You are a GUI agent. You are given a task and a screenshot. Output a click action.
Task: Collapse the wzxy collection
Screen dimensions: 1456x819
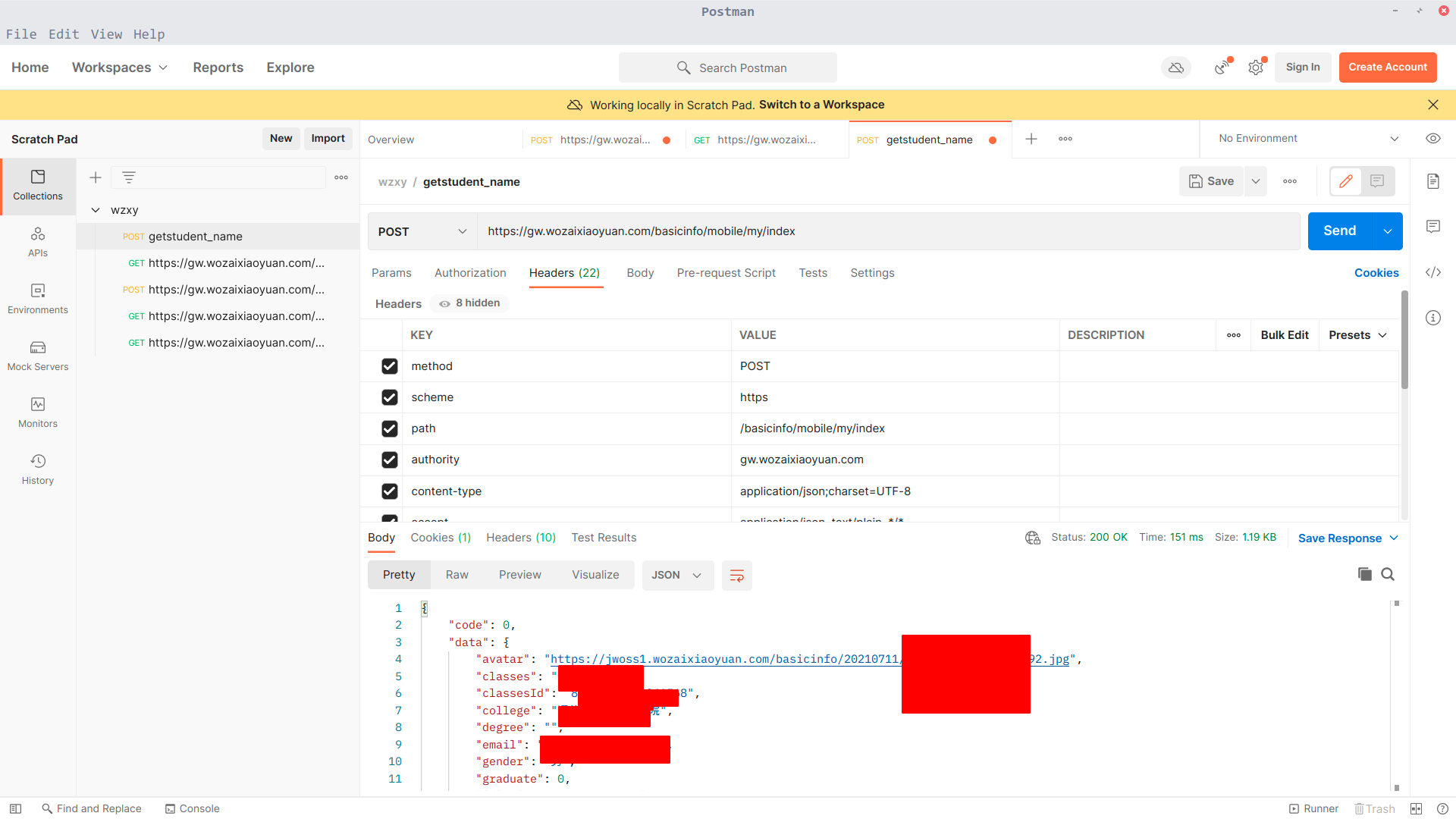(x=96, y=210)
